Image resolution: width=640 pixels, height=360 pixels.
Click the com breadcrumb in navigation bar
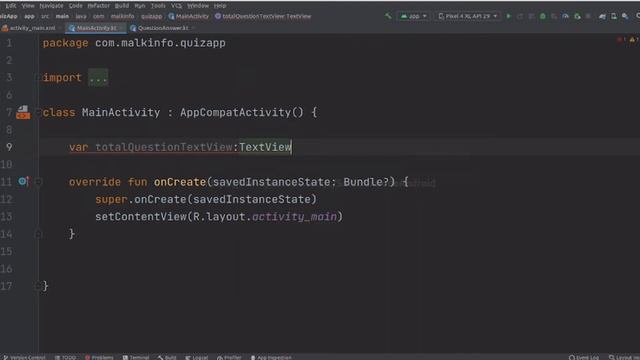tap(98, 16)
